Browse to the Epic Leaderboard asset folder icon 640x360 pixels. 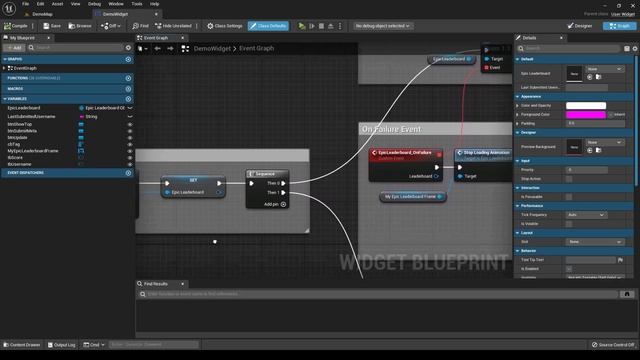598,77
